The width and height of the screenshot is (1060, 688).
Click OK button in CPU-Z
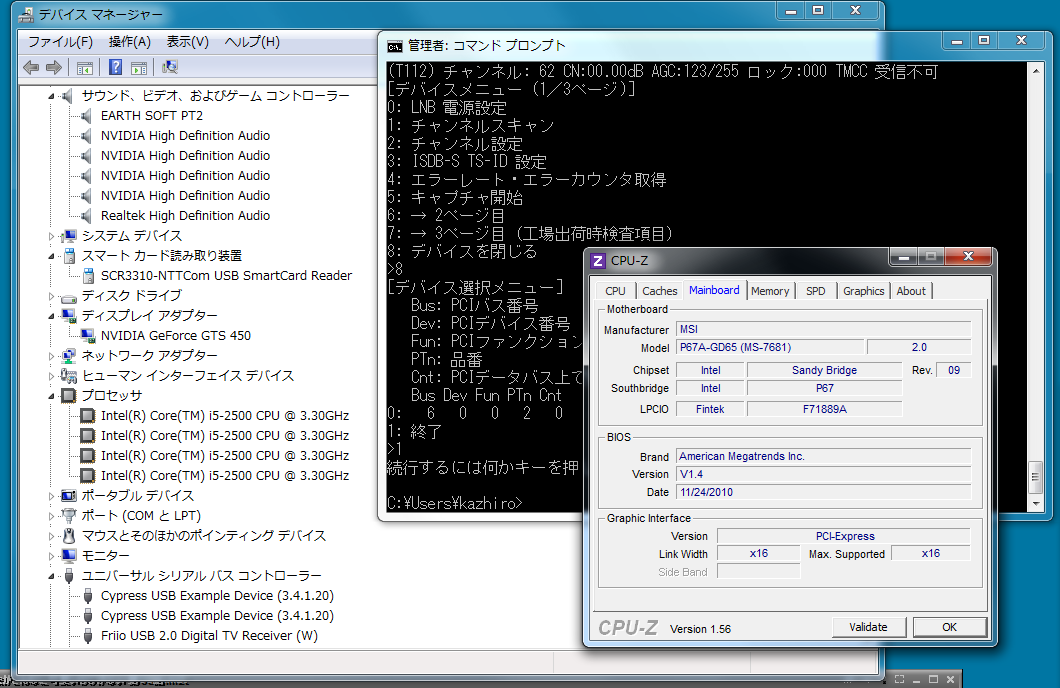[x=949, y=627]
